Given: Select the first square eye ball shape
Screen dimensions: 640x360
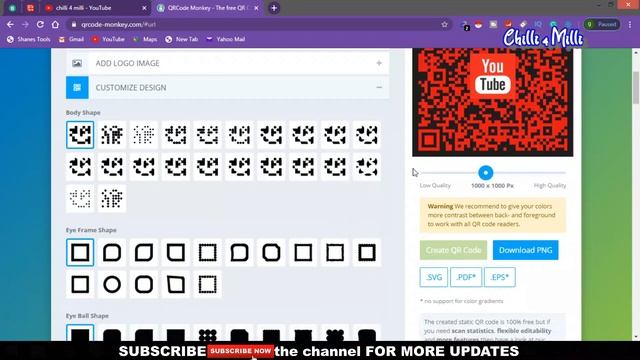Looking at the screenshot, I should click(x=80, y=333).
